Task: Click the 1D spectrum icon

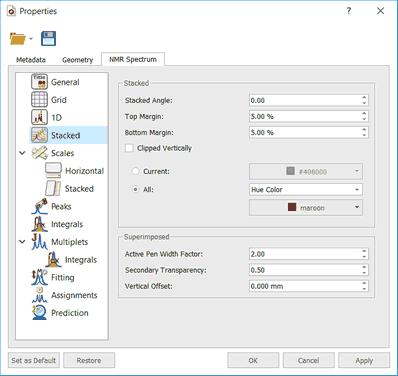Action: 39,117
